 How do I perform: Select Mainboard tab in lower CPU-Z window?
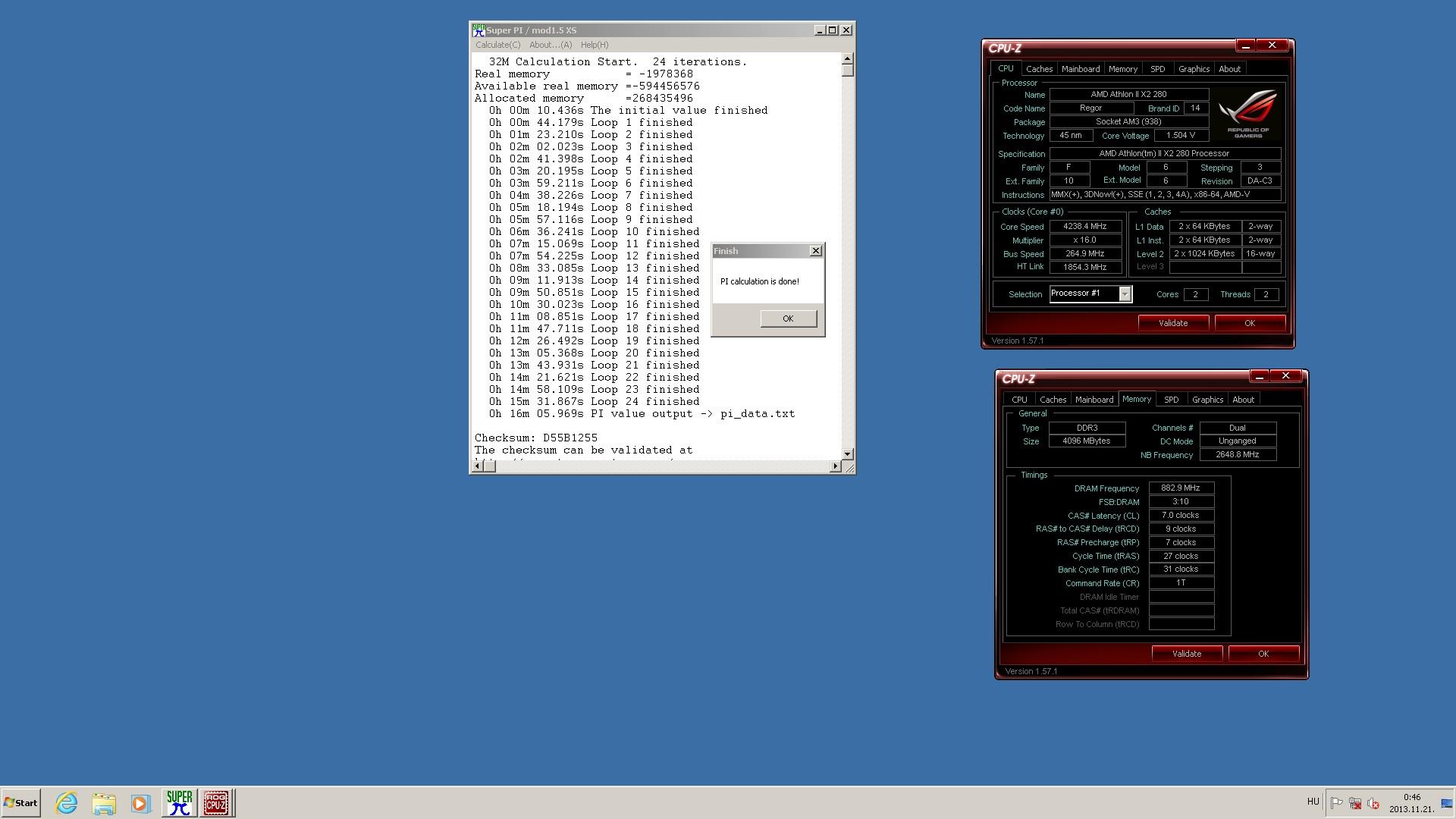1094,400
